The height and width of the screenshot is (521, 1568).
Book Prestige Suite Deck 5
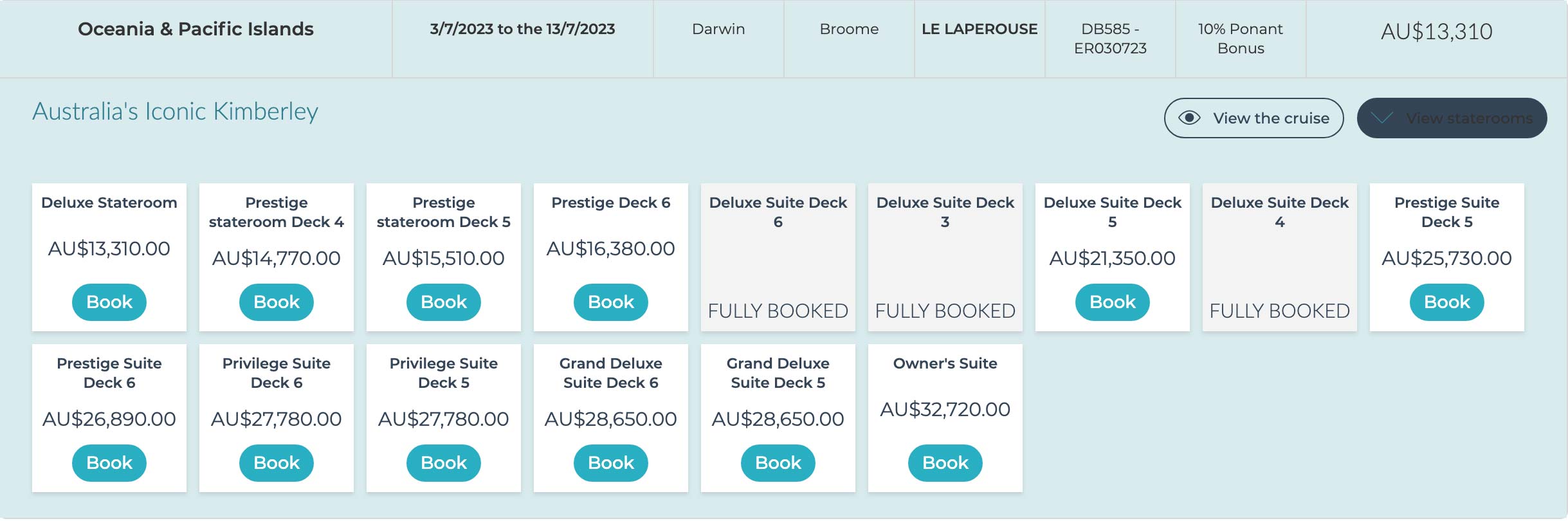1446,302
